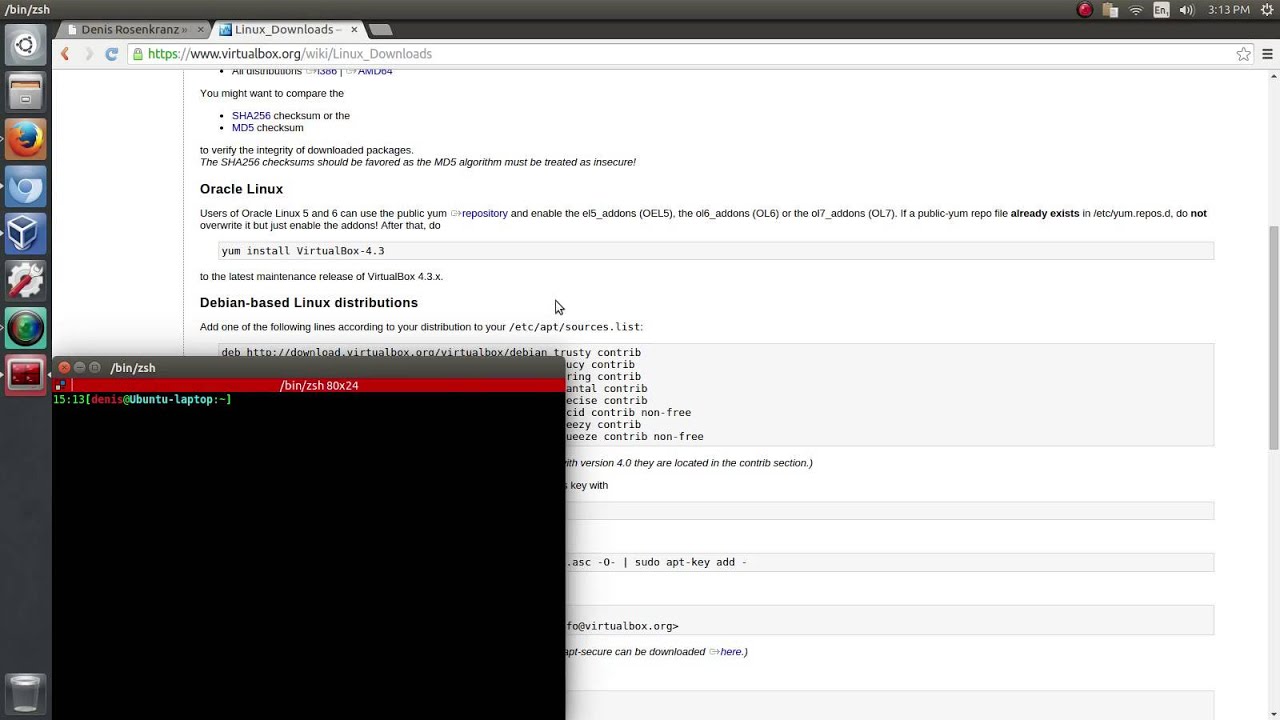Open the clock showing 3:13 PM
Viewport: 1280px width, 720px height.
[x=1229, y=10]
